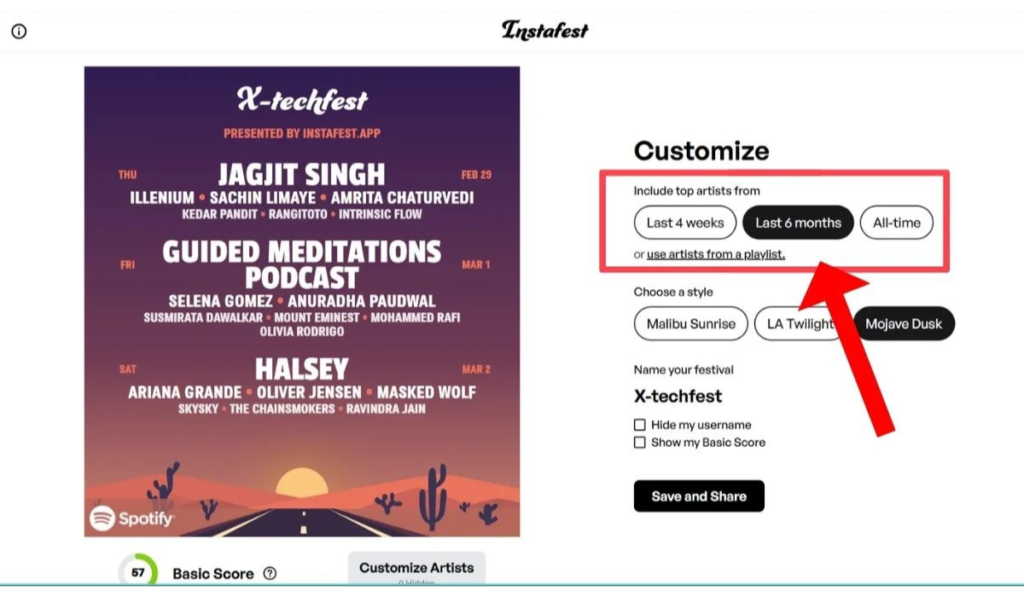Click the festival poster headliner Jagjit Singh
The width and height of the screenshot is (1024, 597).
pos(302,174)
